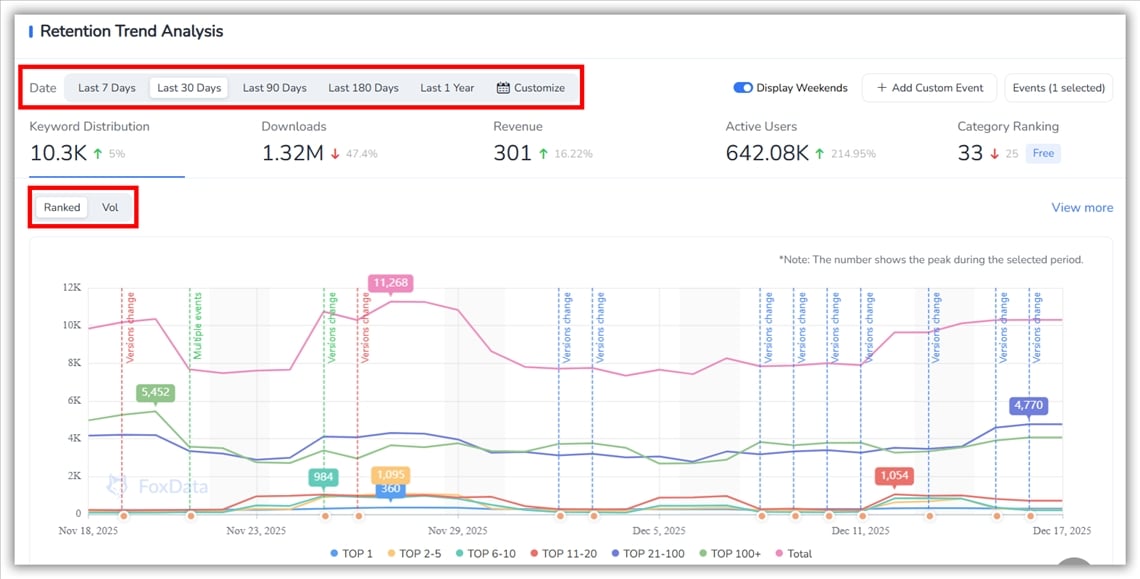Choose the Last 180 Days range

tap(363, 88)
